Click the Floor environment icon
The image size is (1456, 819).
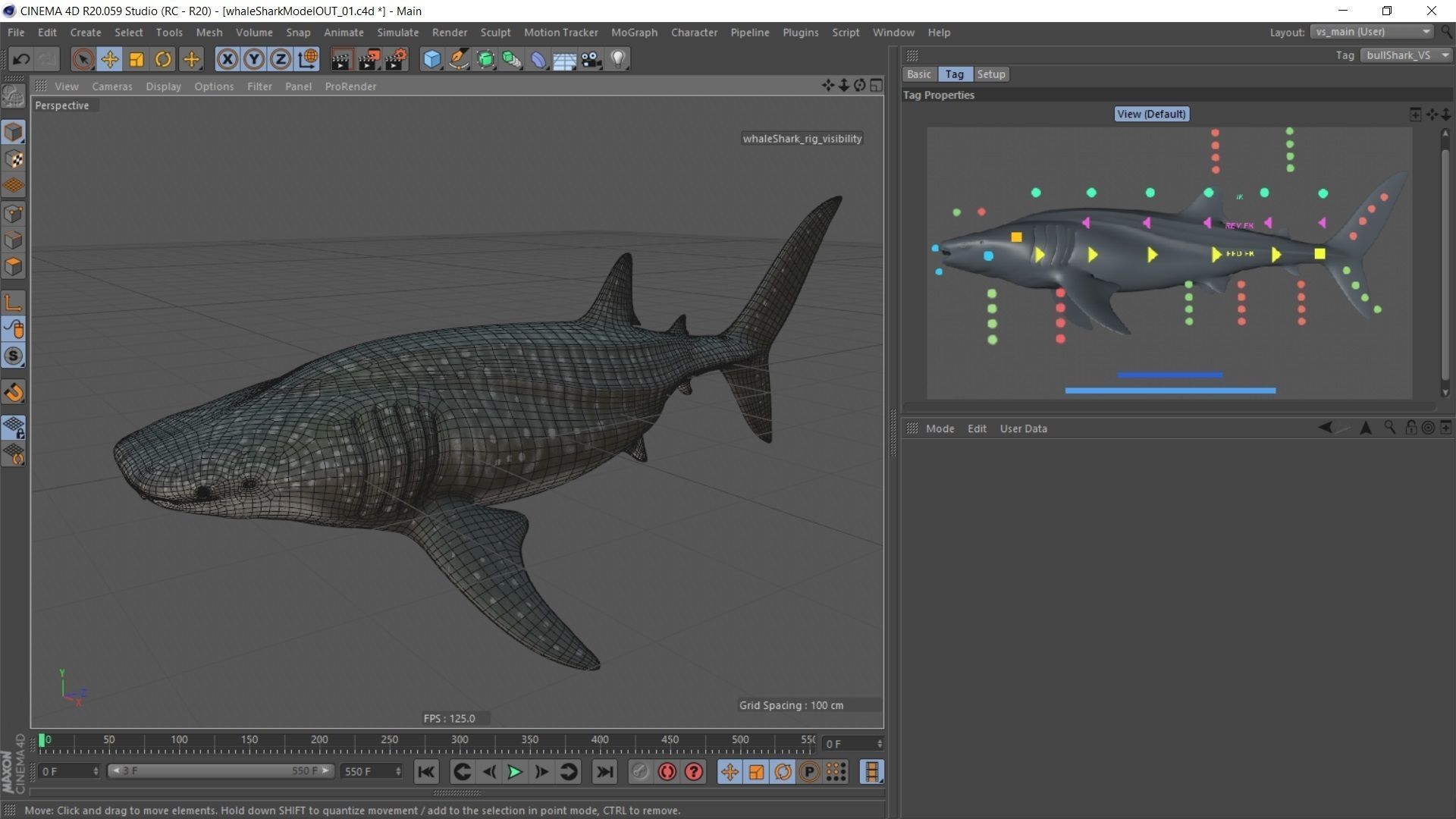point(565,59)
